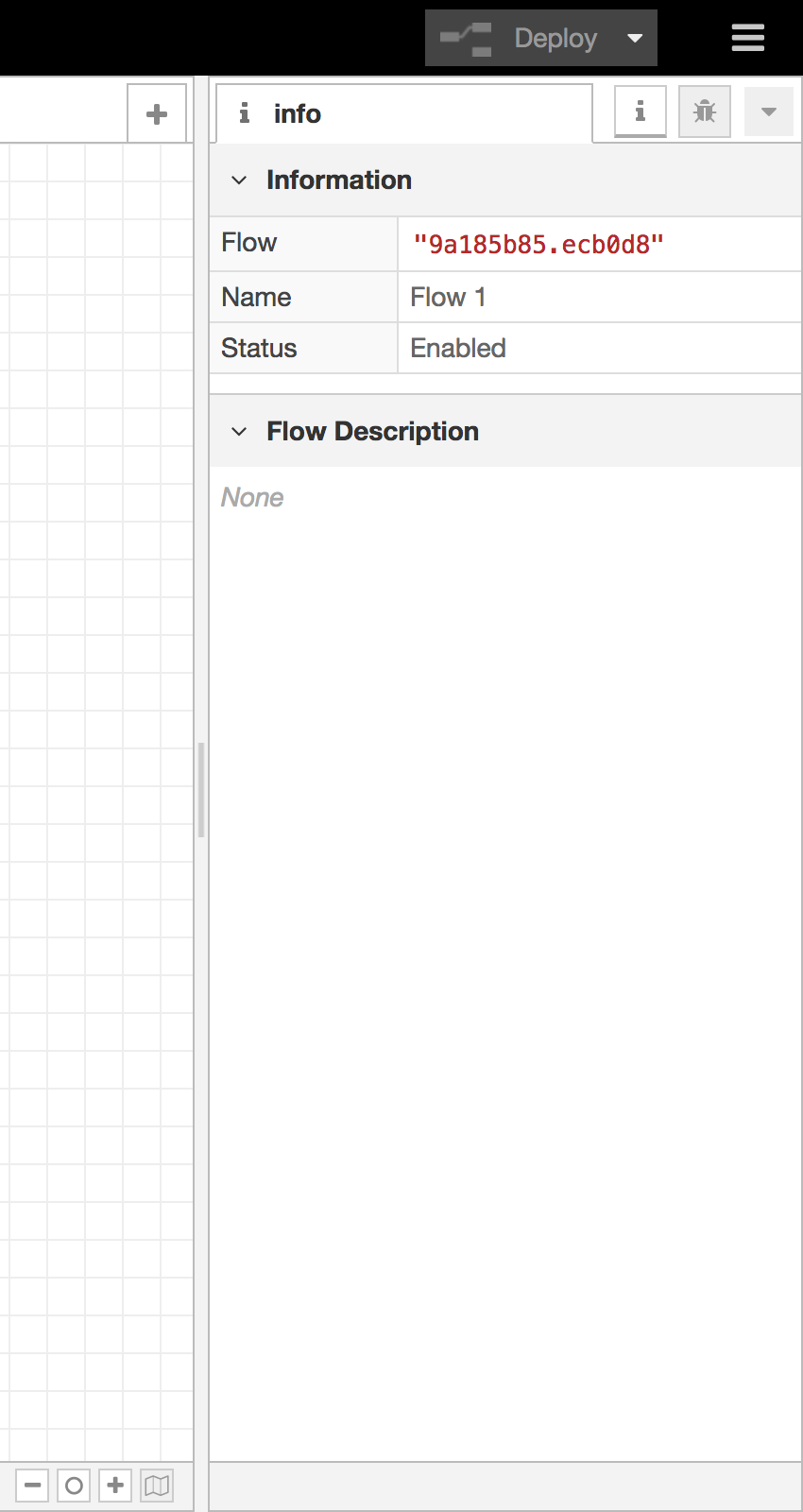Click the Status value Enabled
Image resolution: width=803 pixels, height=1512 pixels.
[458, 348]
